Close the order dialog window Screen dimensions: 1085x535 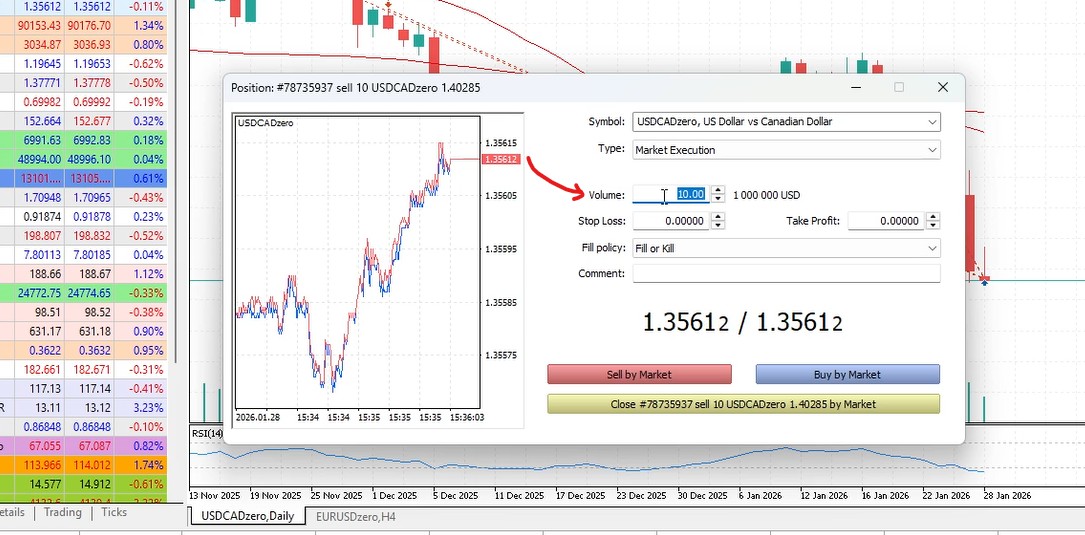[942, 87]
